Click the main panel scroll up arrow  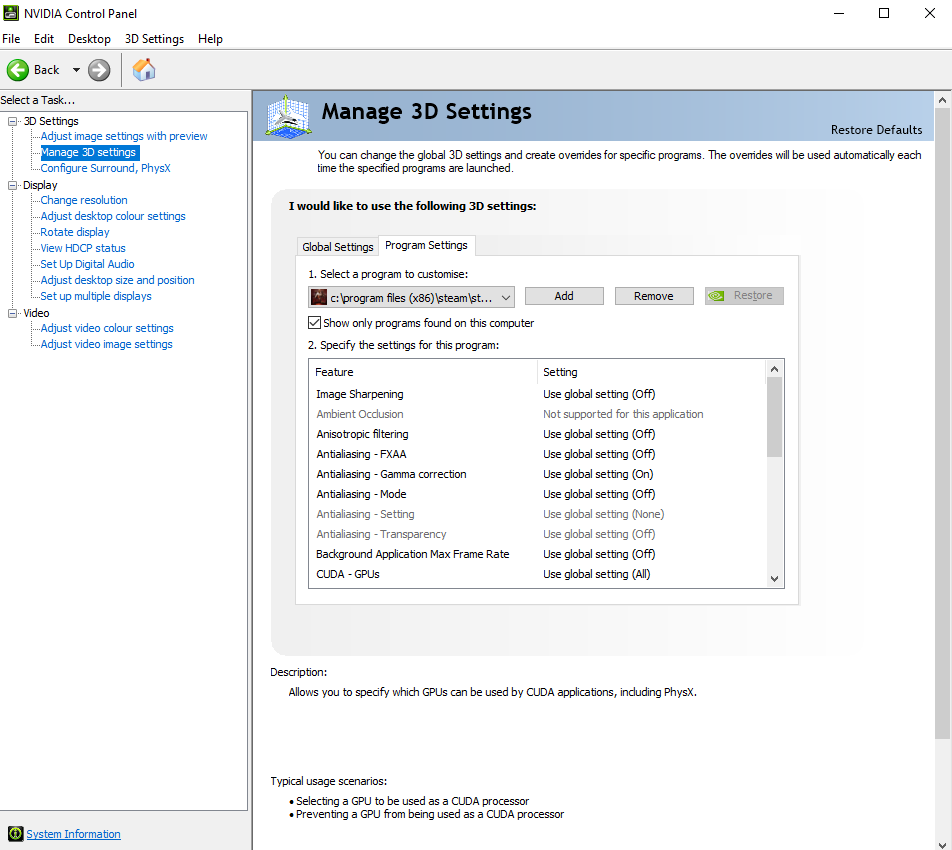coord(942,100)
